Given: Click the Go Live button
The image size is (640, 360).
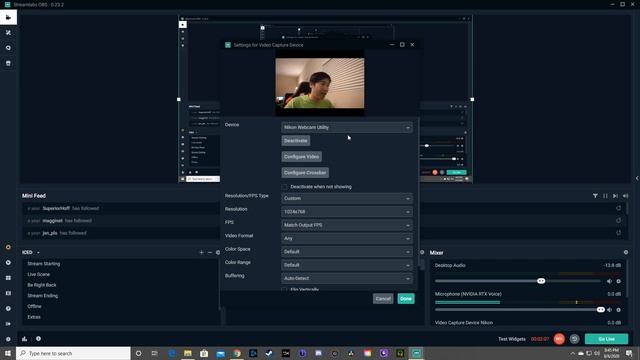Looking at the screenshot, I should [x=606, y=339].
